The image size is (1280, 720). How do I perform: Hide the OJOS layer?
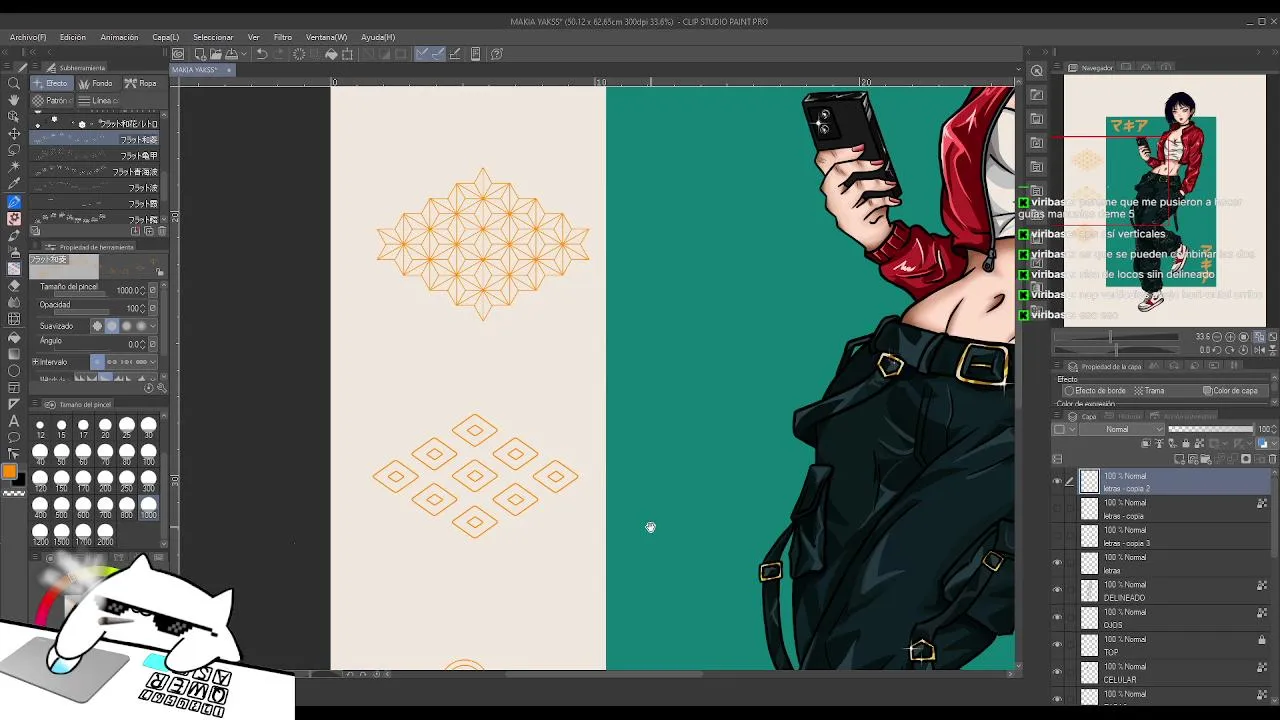(x=1057, y=618)
